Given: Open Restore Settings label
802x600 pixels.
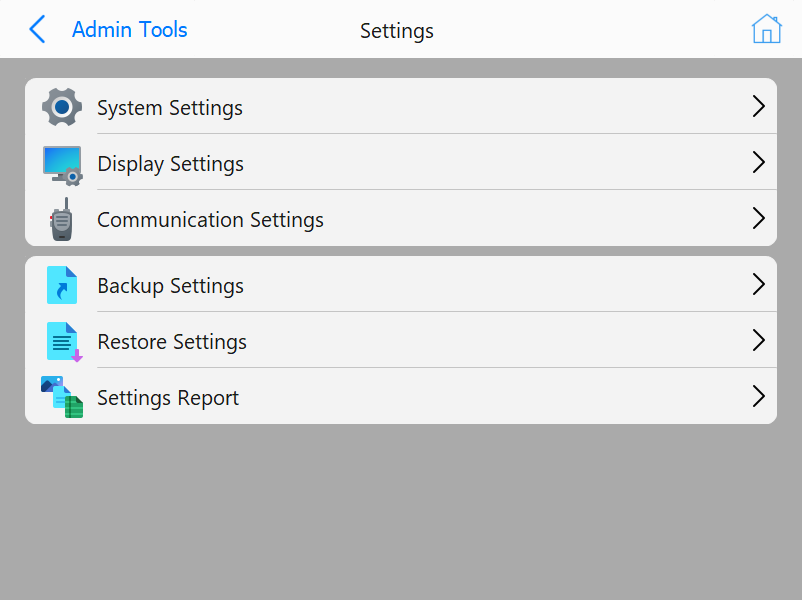Looking at the screenshot, I should (x=172, y=342).
